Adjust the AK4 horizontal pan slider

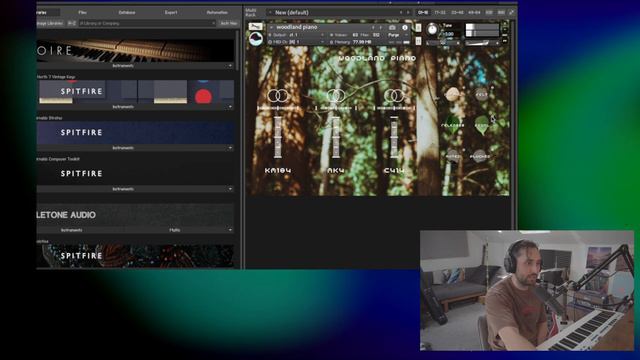click(336, 108)
